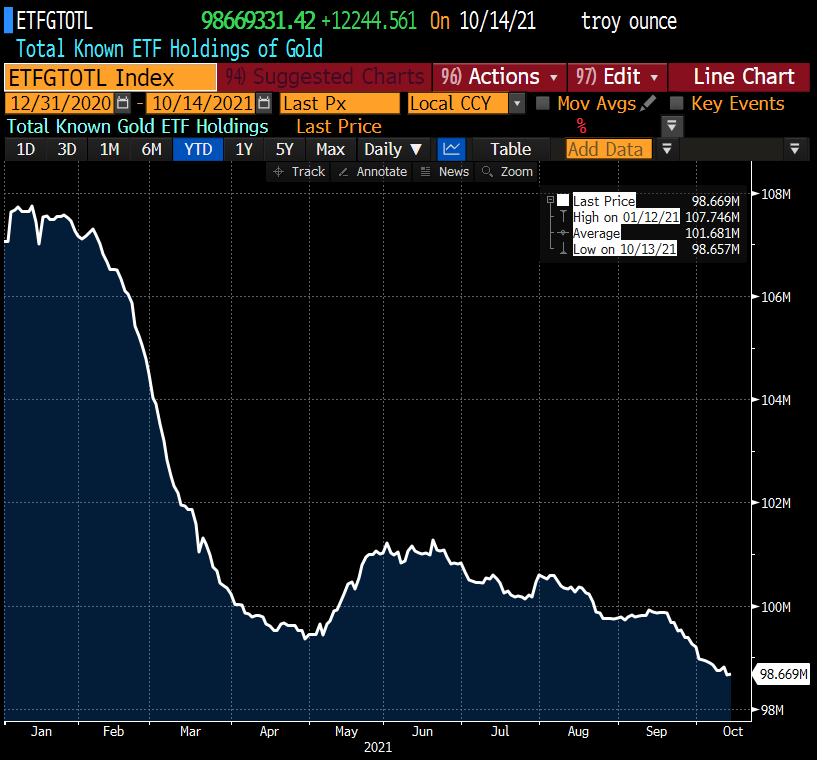Screen dimensions: 817x760
Task: Click the ETFGTOTL Index security field
Action: click(110, 78)
